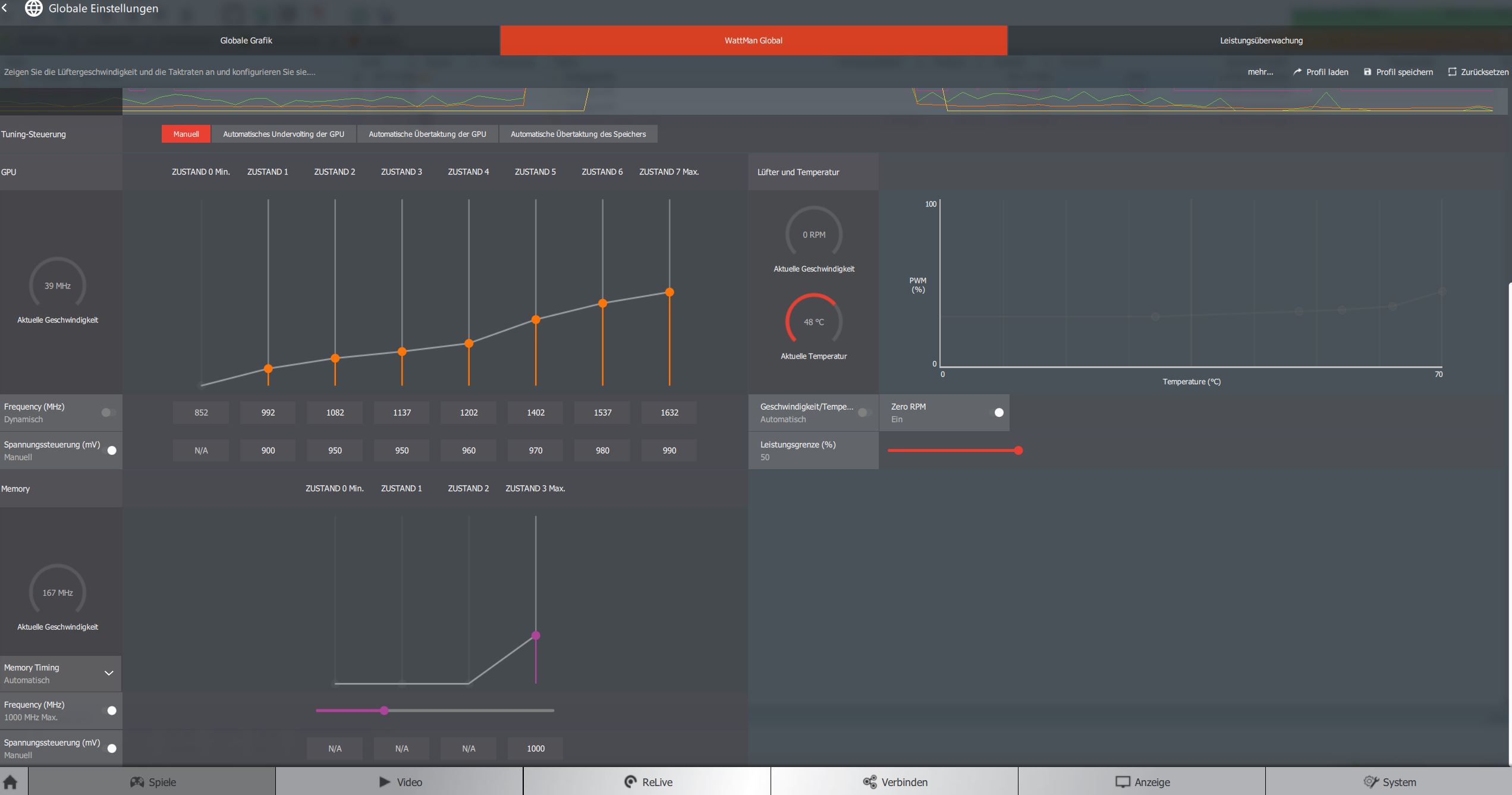Click the back arrow icon

5,8
